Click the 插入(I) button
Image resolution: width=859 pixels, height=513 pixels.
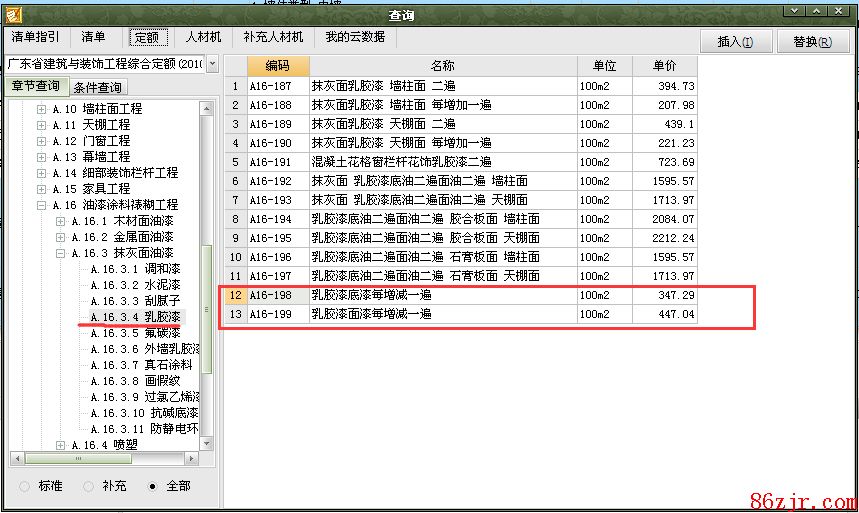736,42
